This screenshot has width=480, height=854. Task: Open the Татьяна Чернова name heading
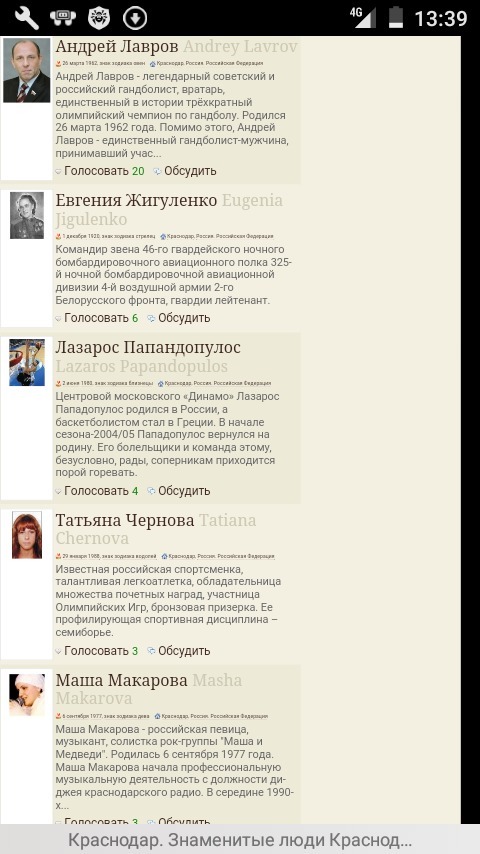(125, 521)
